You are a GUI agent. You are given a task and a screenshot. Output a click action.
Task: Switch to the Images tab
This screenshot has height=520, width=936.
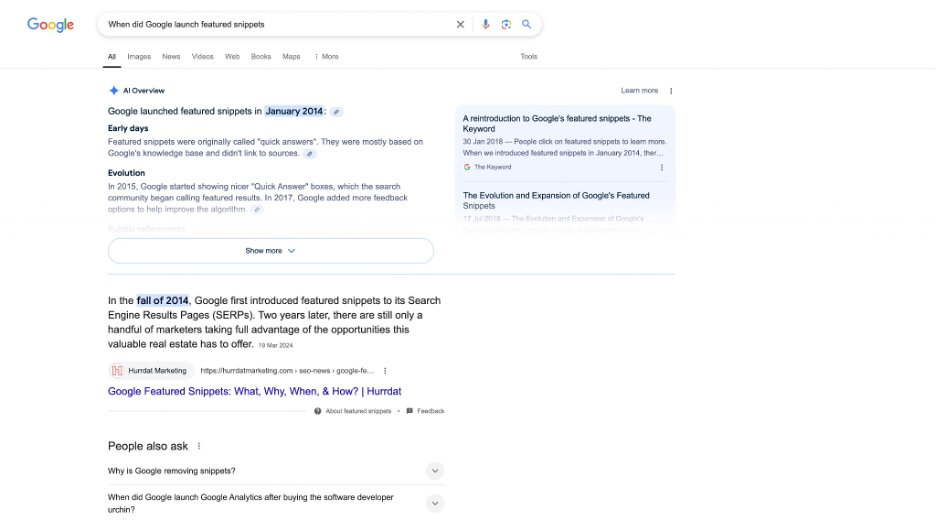coord(139,57)
